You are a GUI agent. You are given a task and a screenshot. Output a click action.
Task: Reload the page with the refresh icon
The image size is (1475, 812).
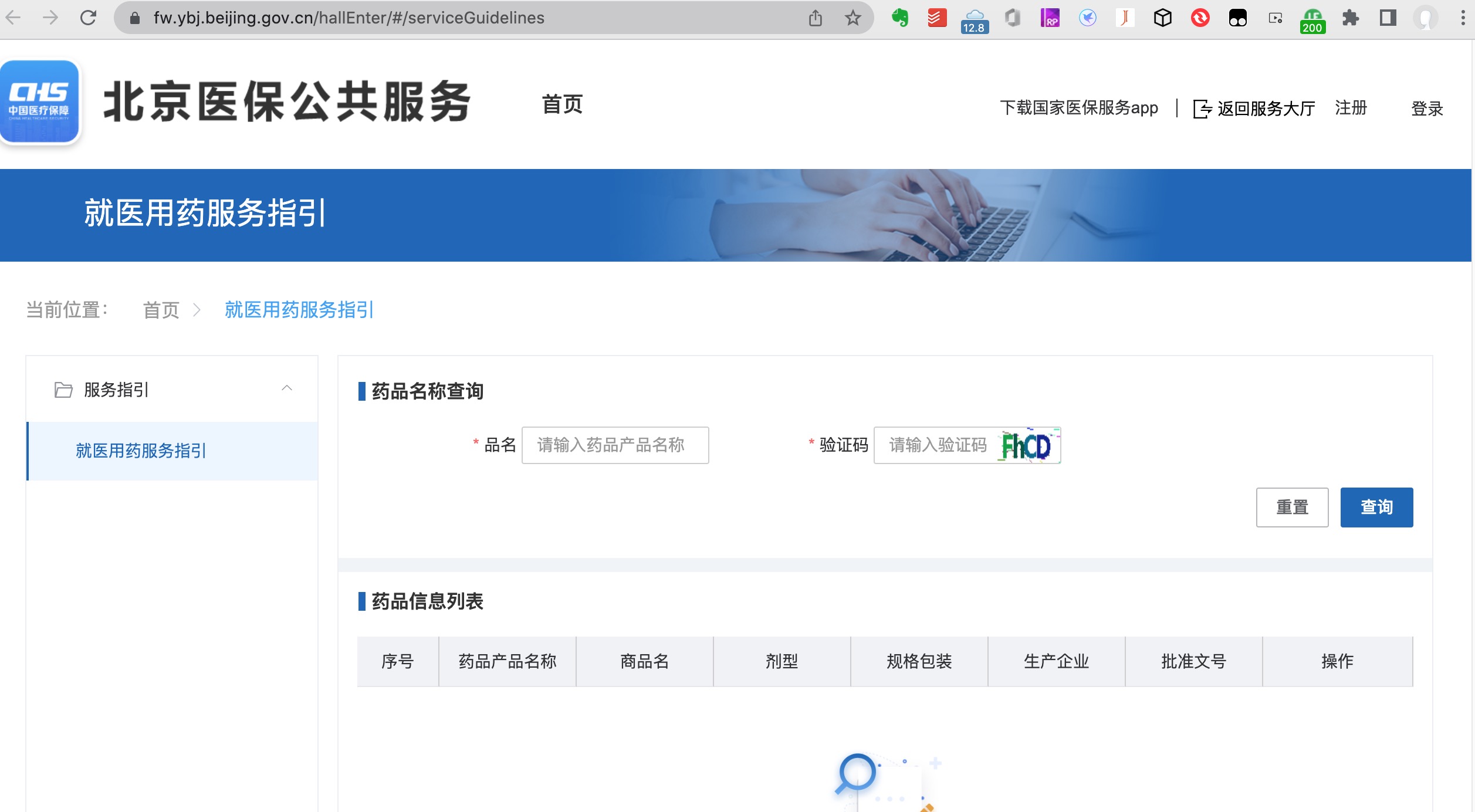pyautogui.click(x=88, y=18)
